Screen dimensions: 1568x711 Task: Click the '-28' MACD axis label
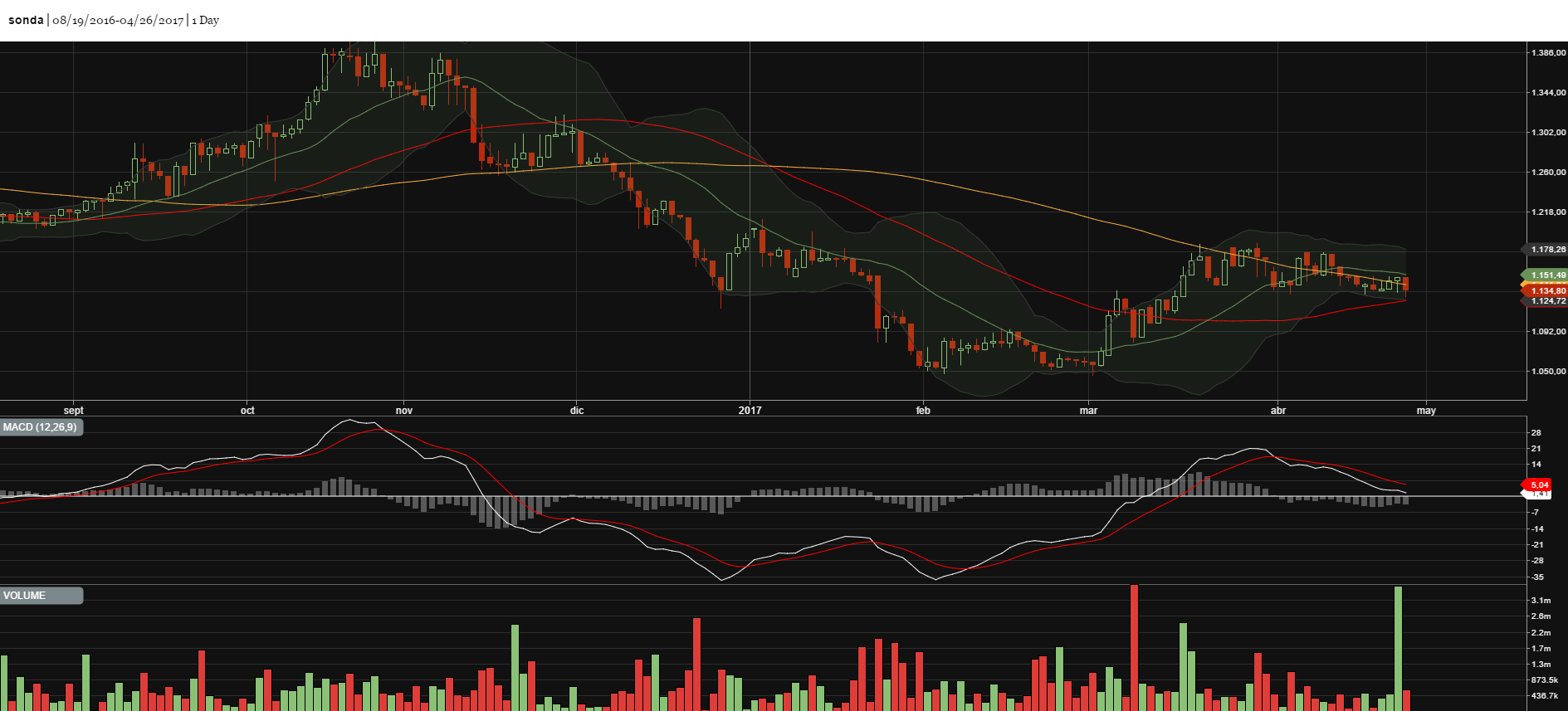tap(1537, 561)
